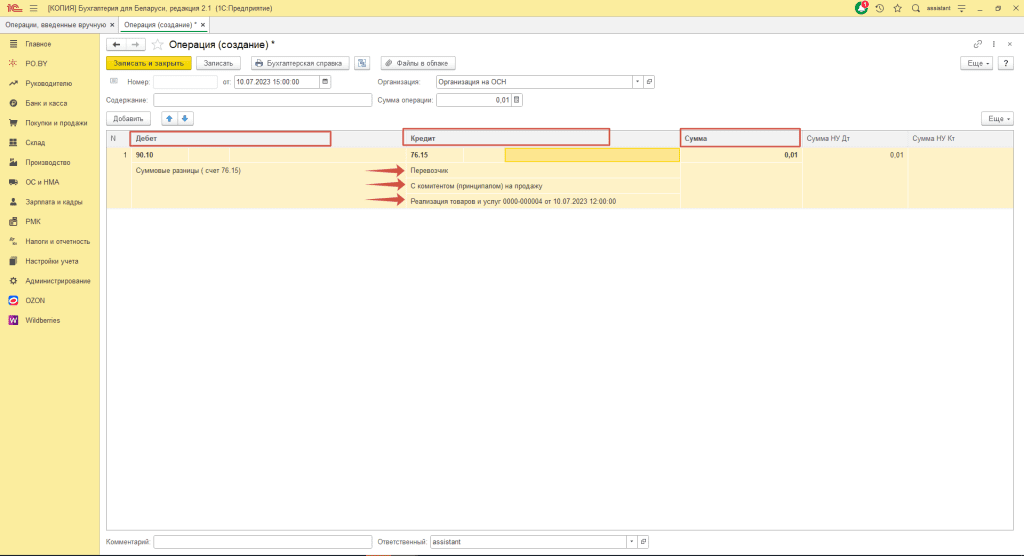Open the Ответственный field open-form icon
1024x556 pixels.
pos(643,542)
